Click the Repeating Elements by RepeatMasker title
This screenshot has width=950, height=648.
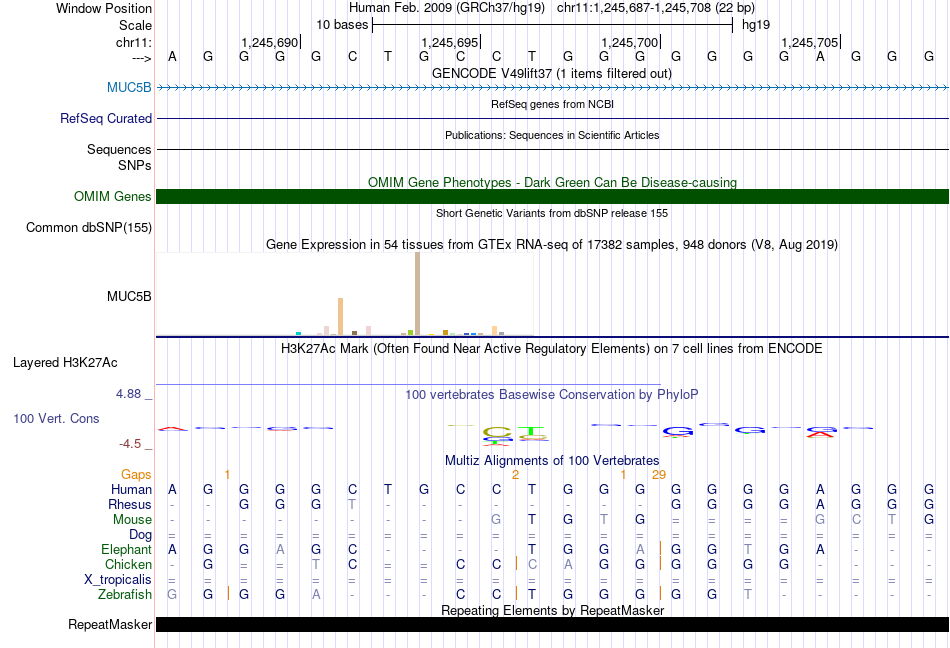(552, 610)
